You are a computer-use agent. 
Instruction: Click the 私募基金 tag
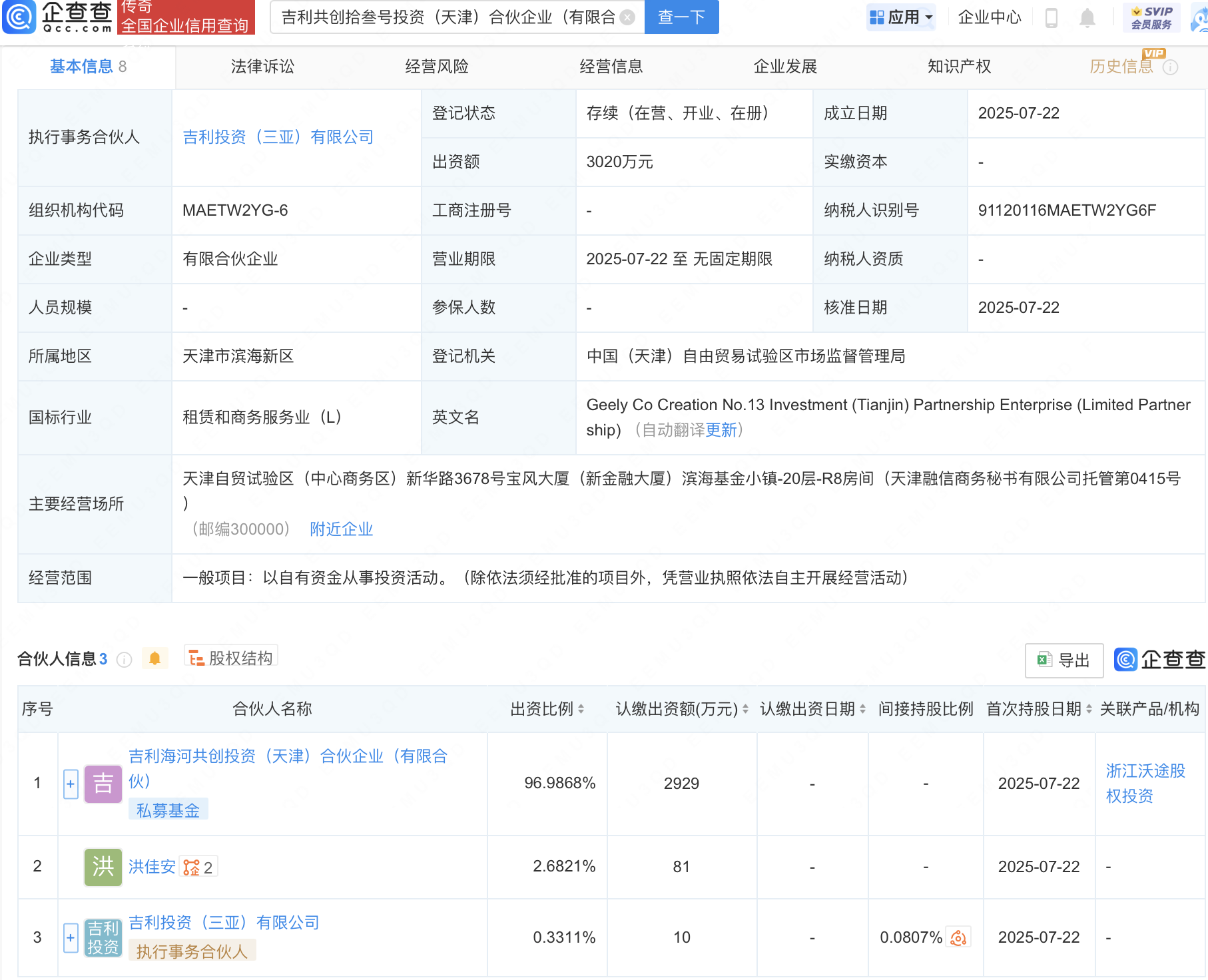[x=168, y=810]
